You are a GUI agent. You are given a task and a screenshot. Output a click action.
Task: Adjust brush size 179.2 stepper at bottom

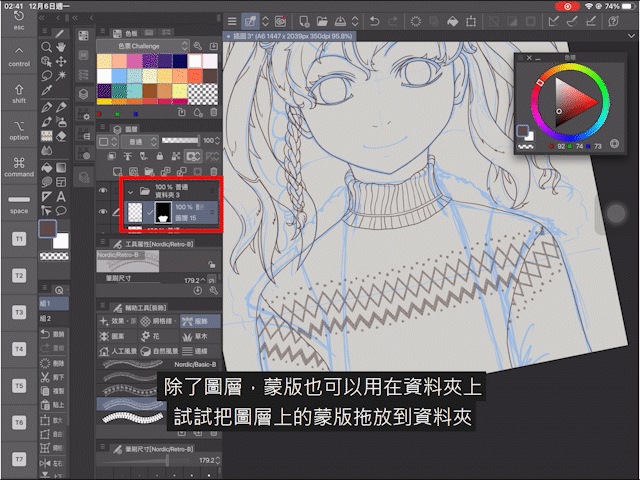click(218, 460)
